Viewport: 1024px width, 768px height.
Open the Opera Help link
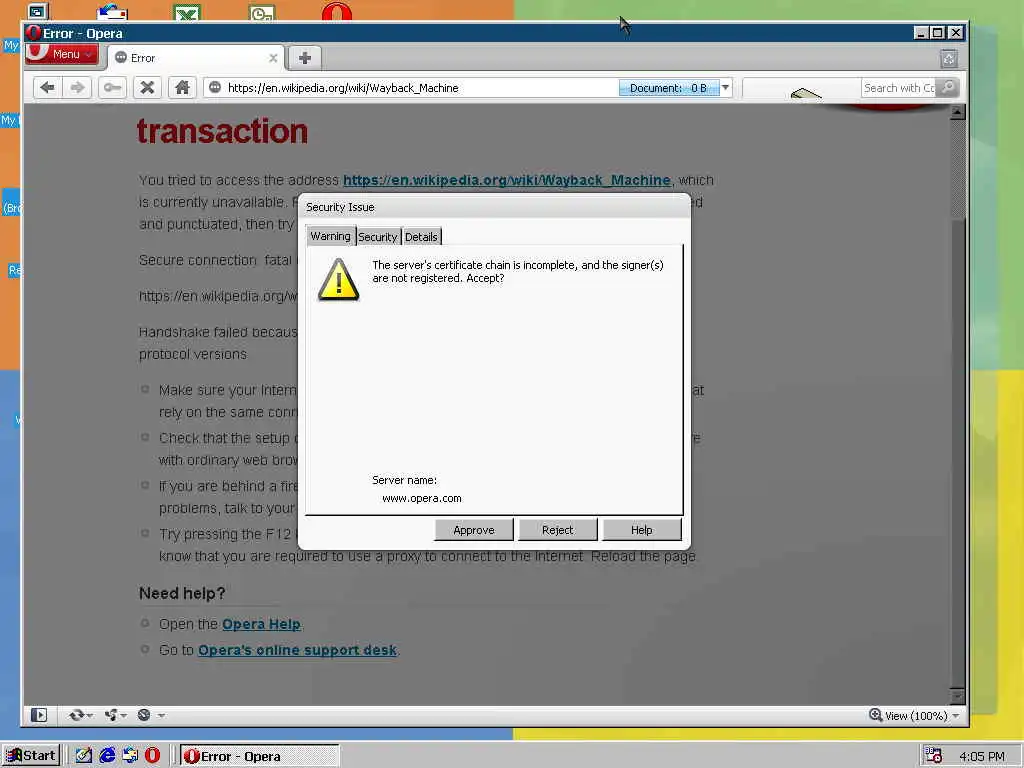(261, 624)
